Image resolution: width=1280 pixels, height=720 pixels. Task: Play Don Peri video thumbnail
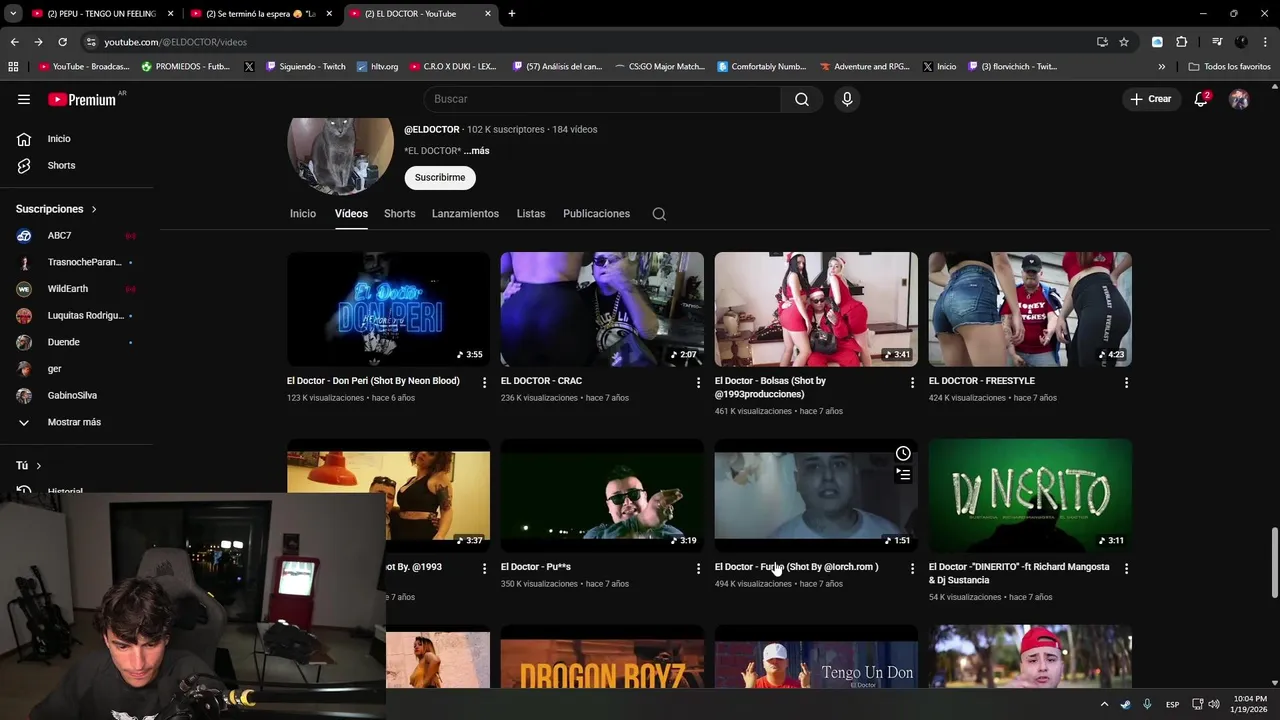point(388,309)
